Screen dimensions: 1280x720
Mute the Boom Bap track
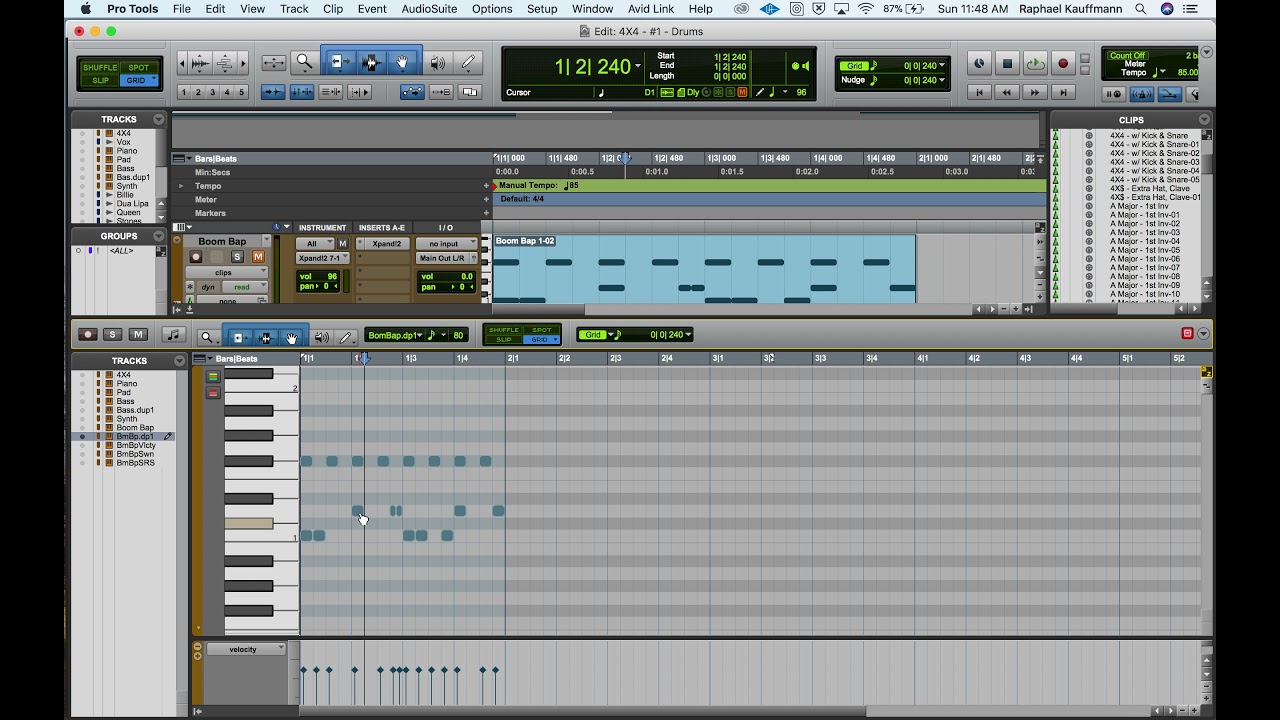point(258,257)
